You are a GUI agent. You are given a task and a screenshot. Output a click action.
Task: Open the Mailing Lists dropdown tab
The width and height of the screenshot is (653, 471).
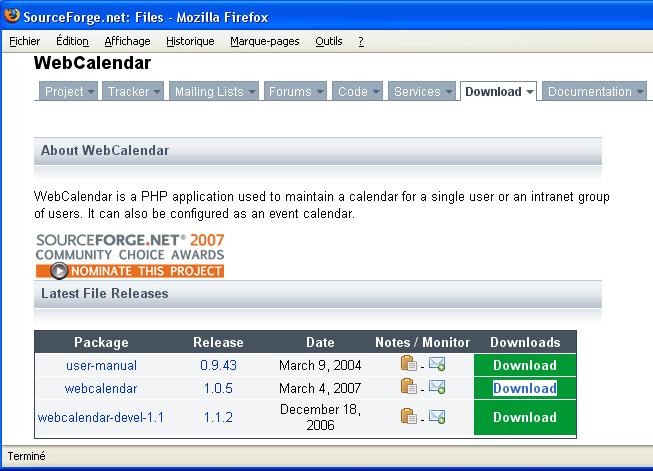click(x=214, y=91)
